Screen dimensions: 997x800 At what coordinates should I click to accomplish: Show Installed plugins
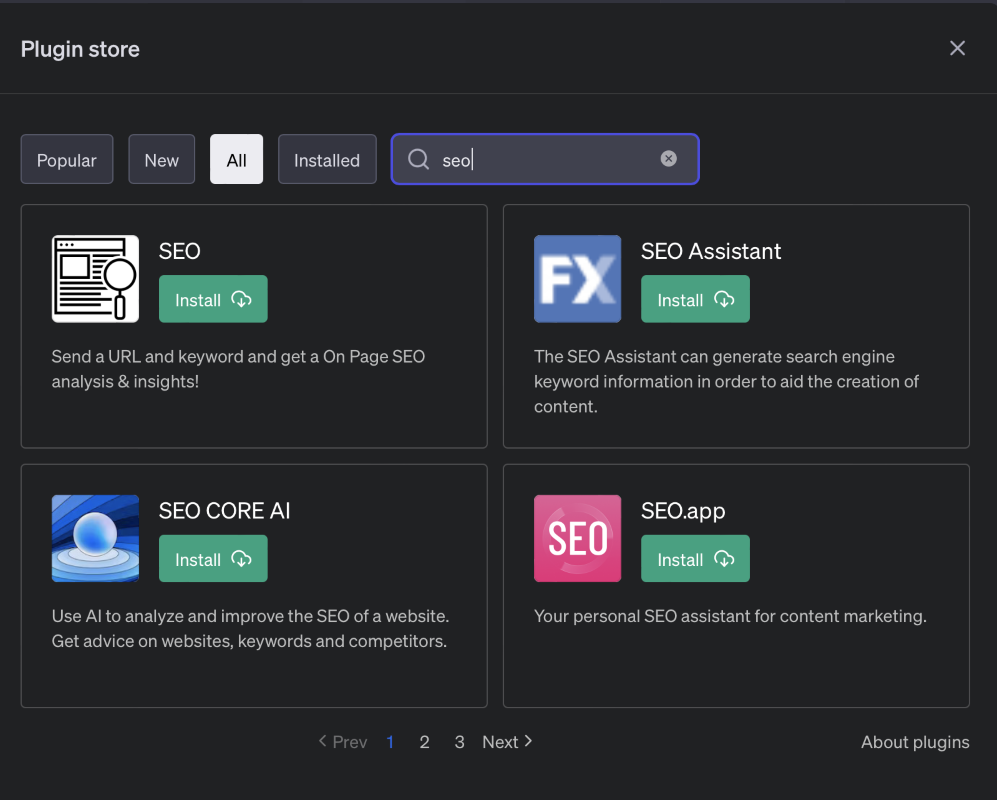tap(327, 159)
